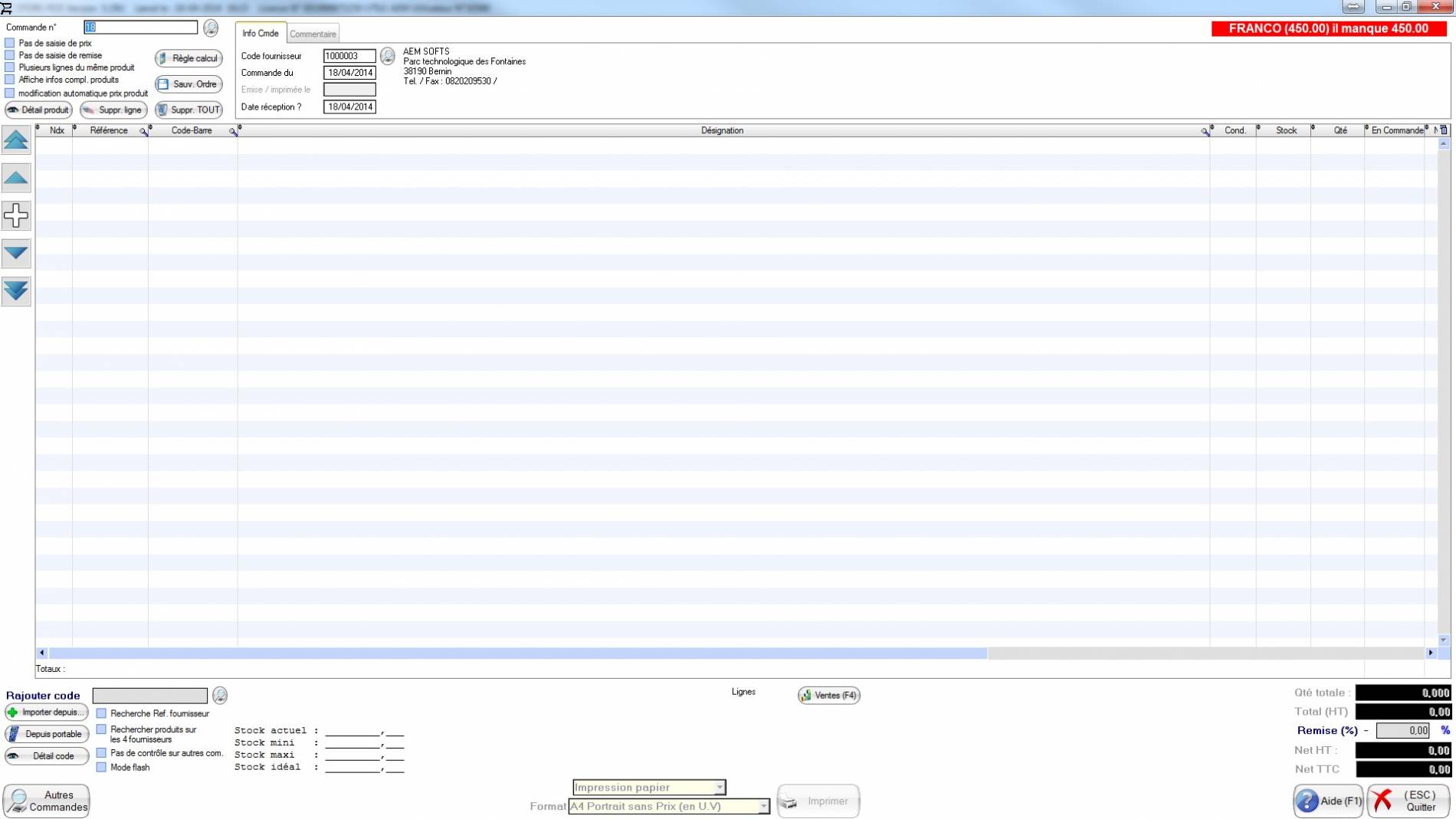
Task: Check the Mode flash option
Action: click(101, 767)
